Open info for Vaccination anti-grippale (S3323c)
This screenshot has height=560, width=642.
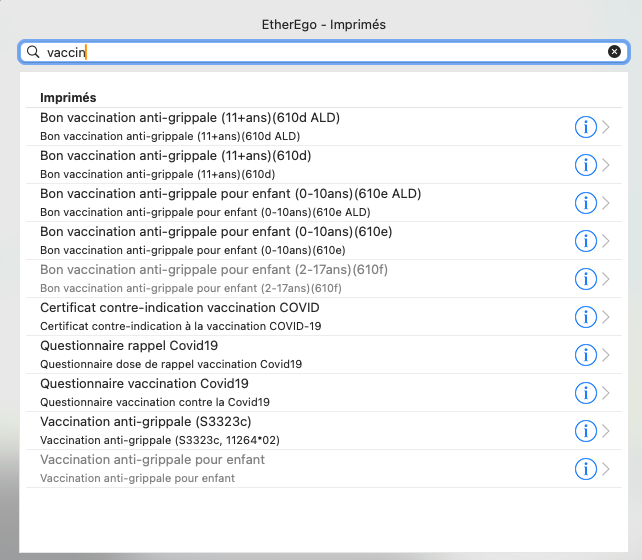pos(585,431)
